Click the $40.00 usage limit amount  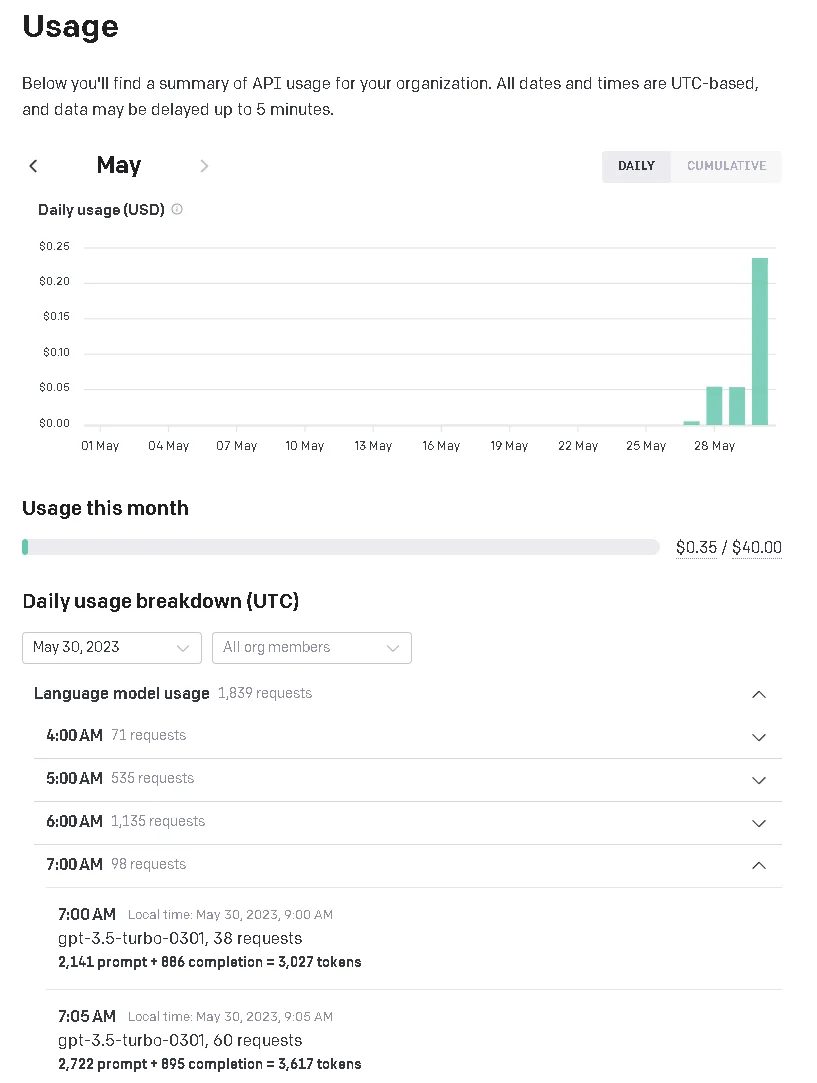(757, 548)
